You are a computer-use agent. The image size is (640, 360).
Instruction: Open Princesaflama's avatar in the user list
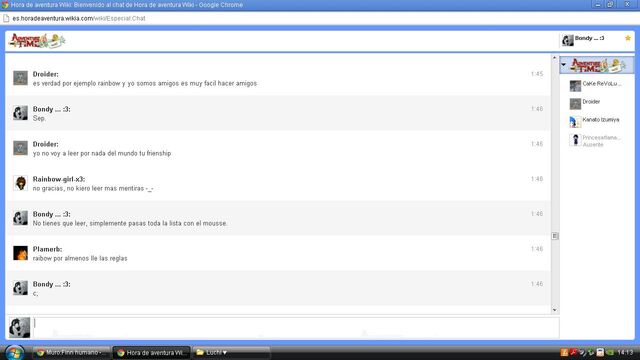pyautogui.click(x=575, y=140)
